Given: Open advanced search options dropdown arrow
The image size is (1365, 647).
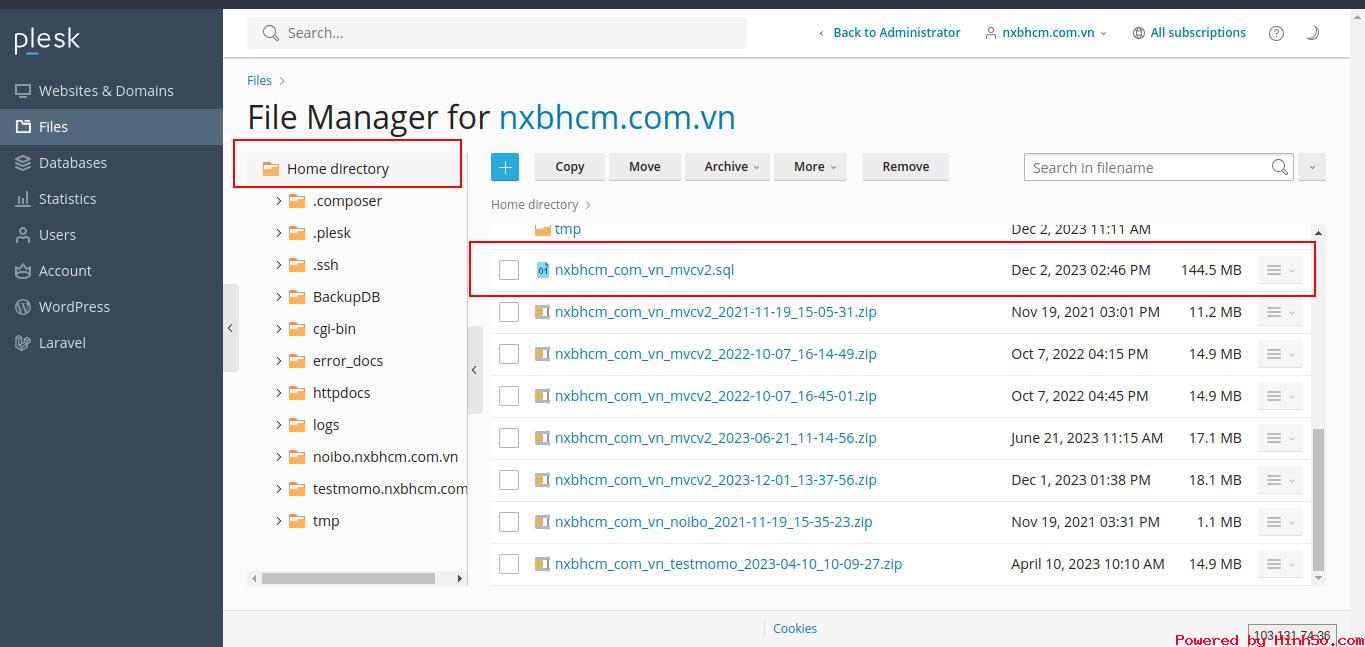Looking at the screenshot, I should [1312, 168].
